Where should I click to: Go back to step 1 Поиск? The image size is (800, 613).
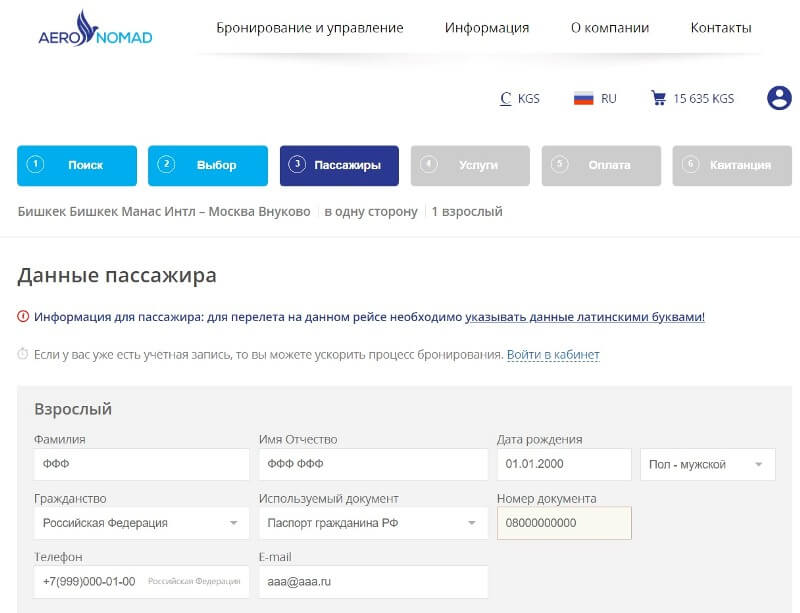77,165
